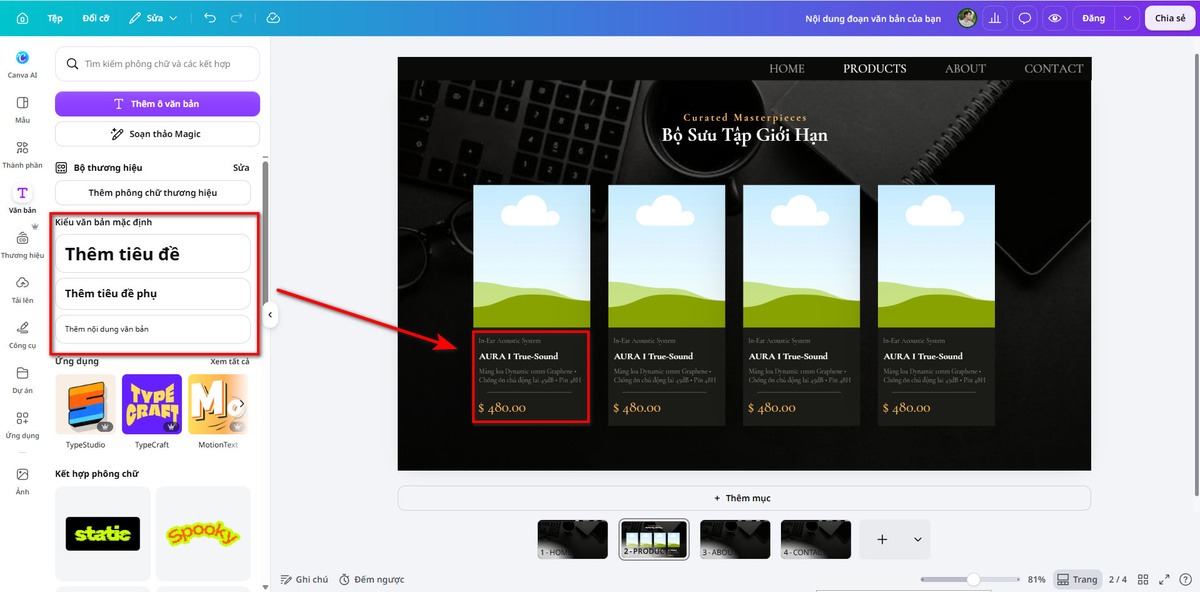1200x592 pixels.
Task: Select page thumbnail 3 - ABOUT
Action: click(x=735, y=539)
